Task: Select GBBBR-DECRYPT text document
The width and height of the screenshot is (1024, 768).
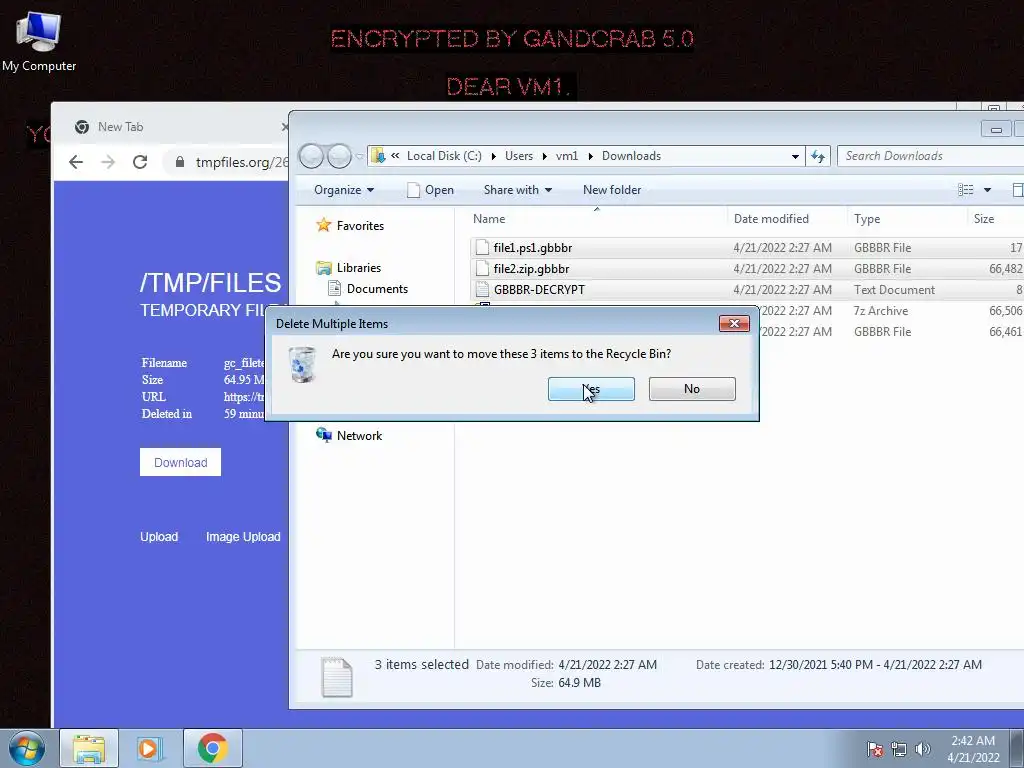Action: [539, 289]
